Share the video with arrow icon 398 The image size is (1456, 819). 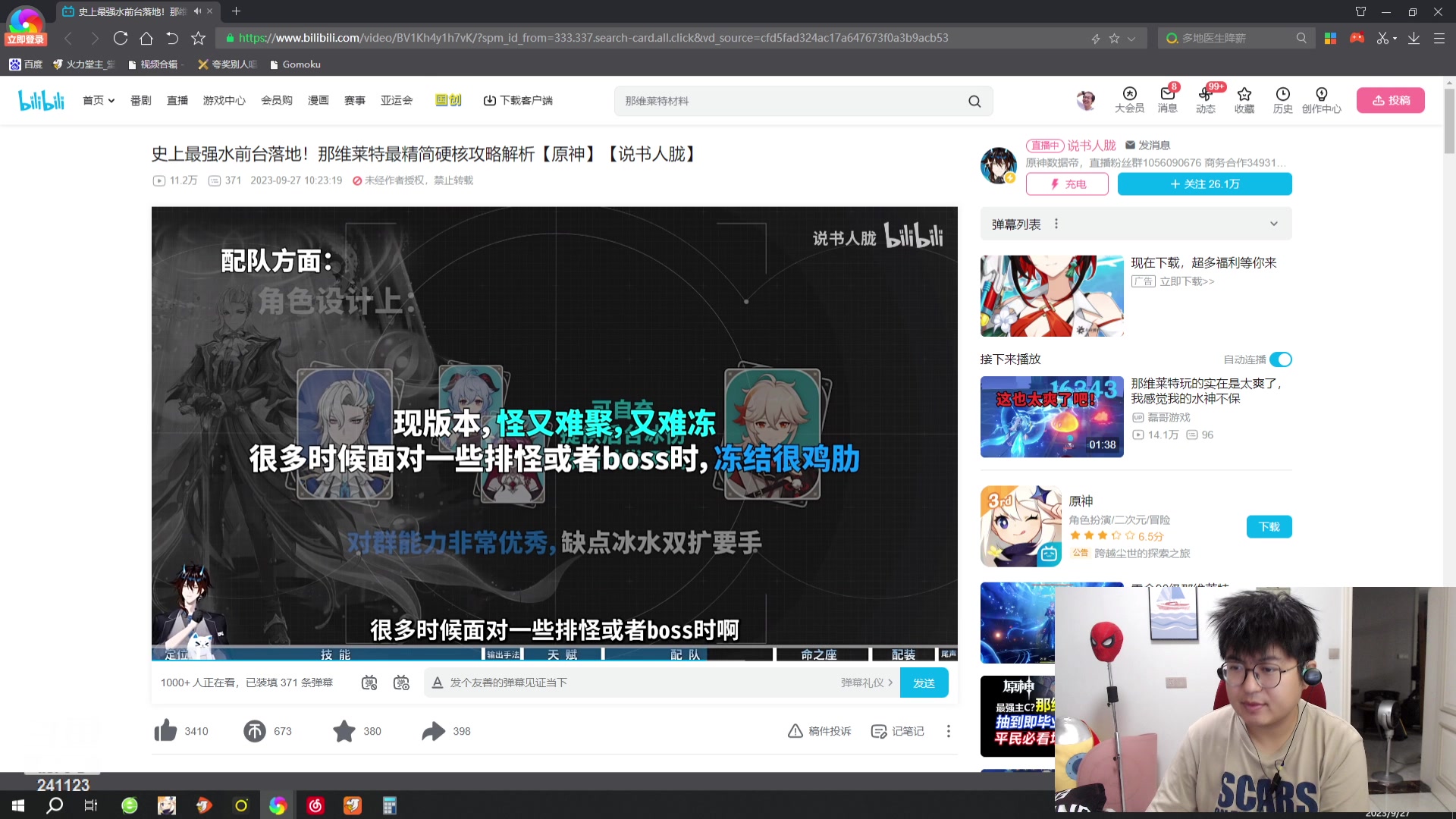[x=433, y=730]
